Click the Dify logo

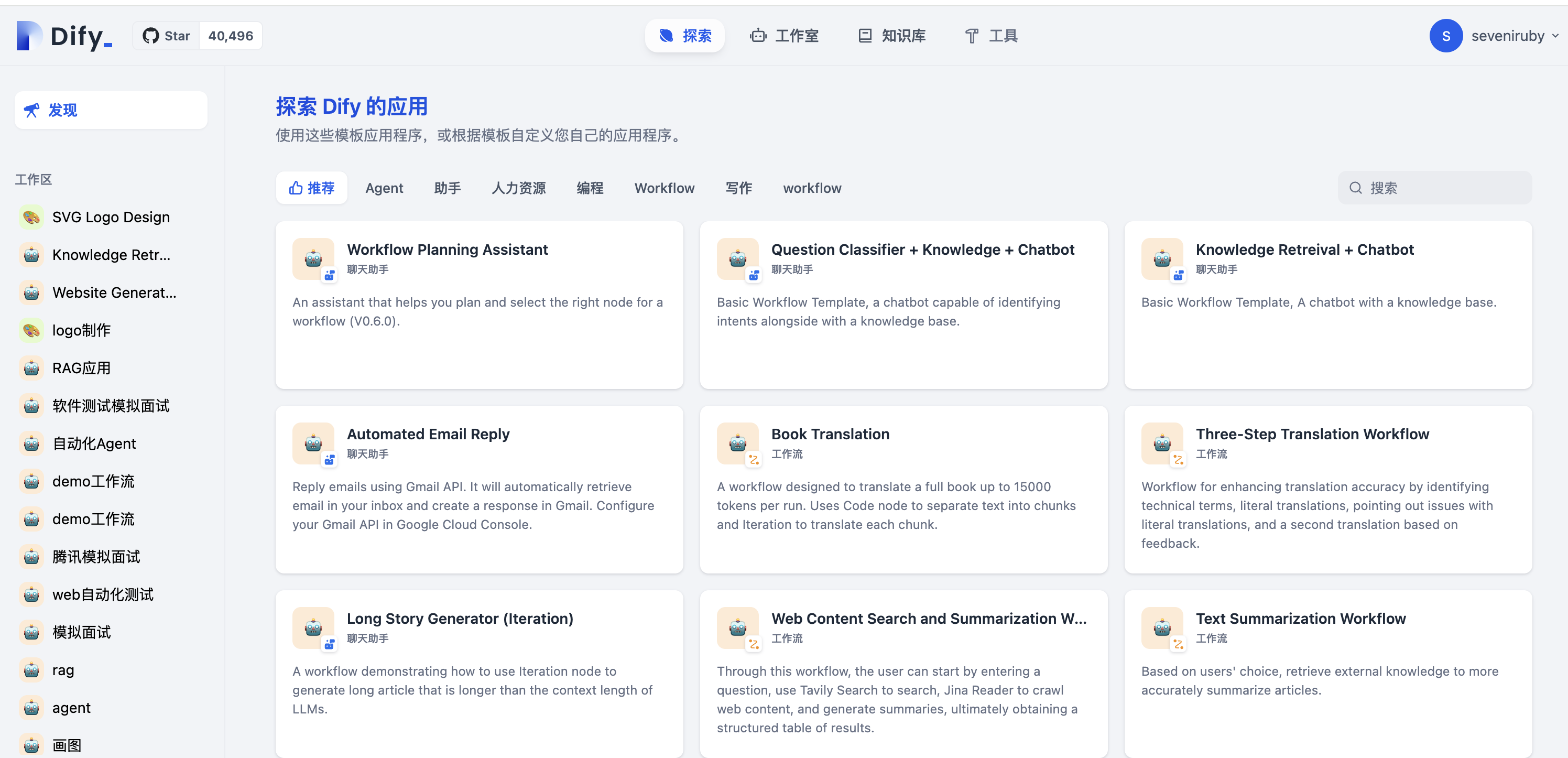tap(64, 36)
